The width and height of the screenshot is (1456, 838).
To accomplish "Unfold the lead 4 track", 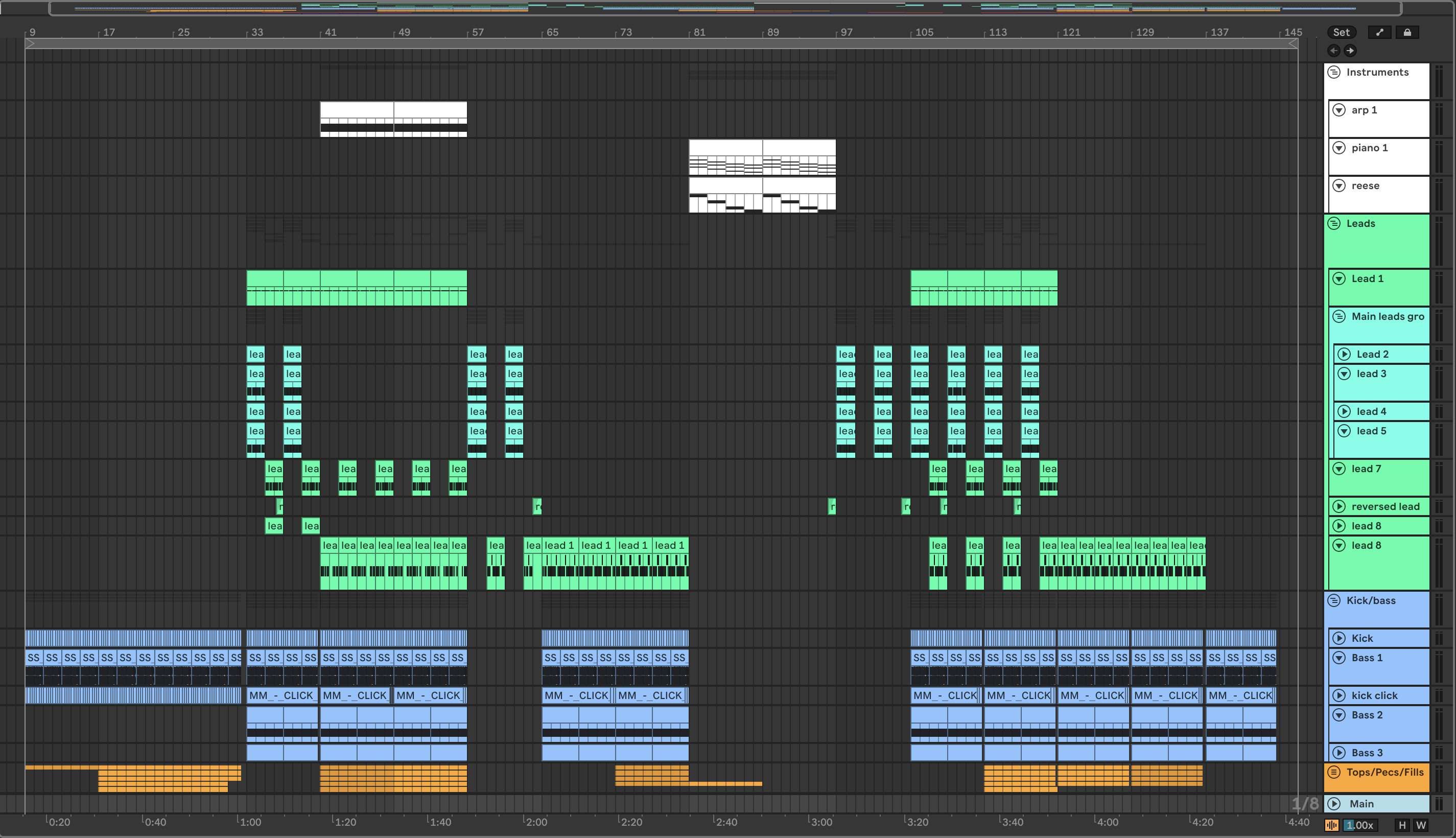I will pos(1345,411).
